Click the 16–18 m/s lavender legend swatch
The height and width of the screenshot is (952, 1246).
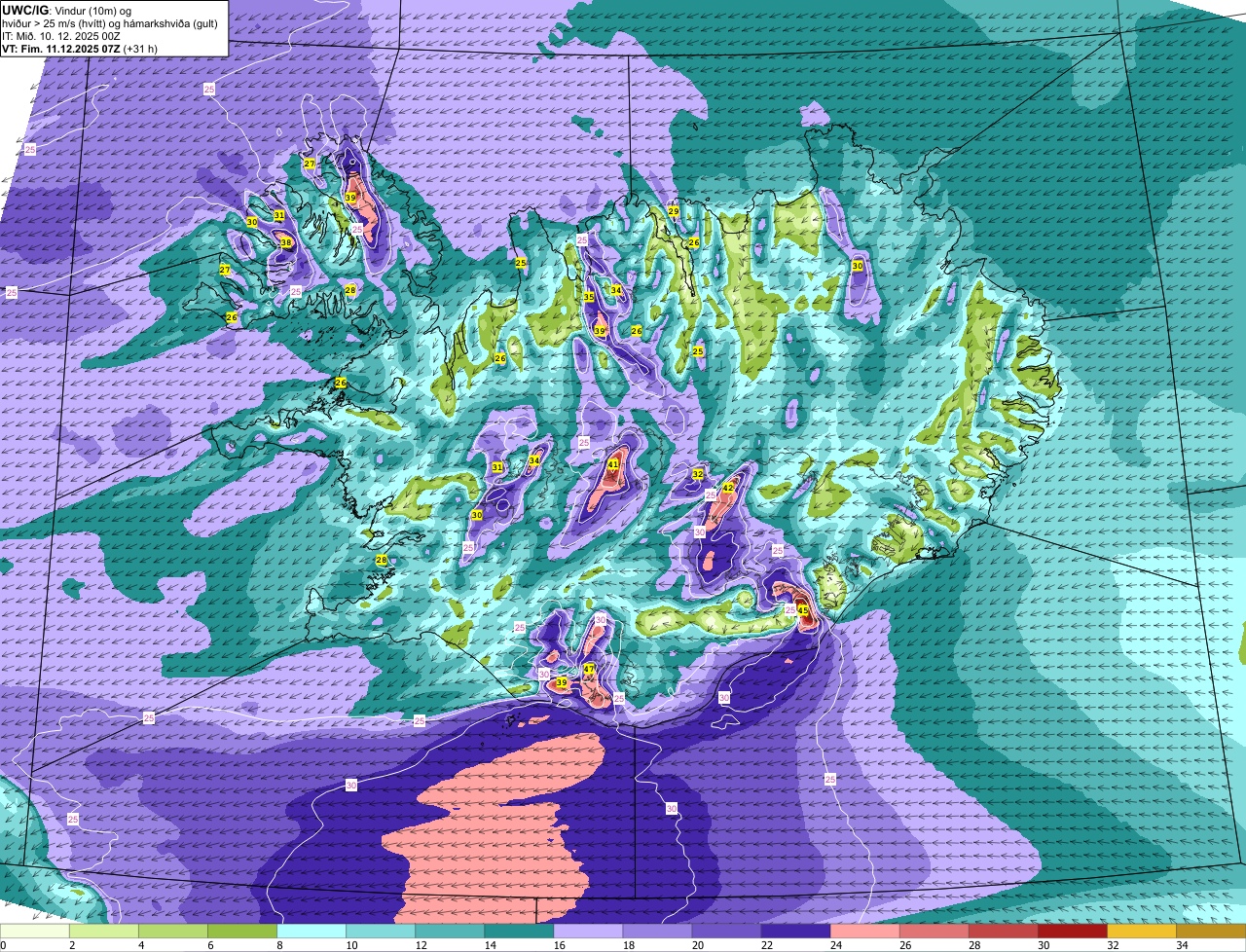(588, 932)
